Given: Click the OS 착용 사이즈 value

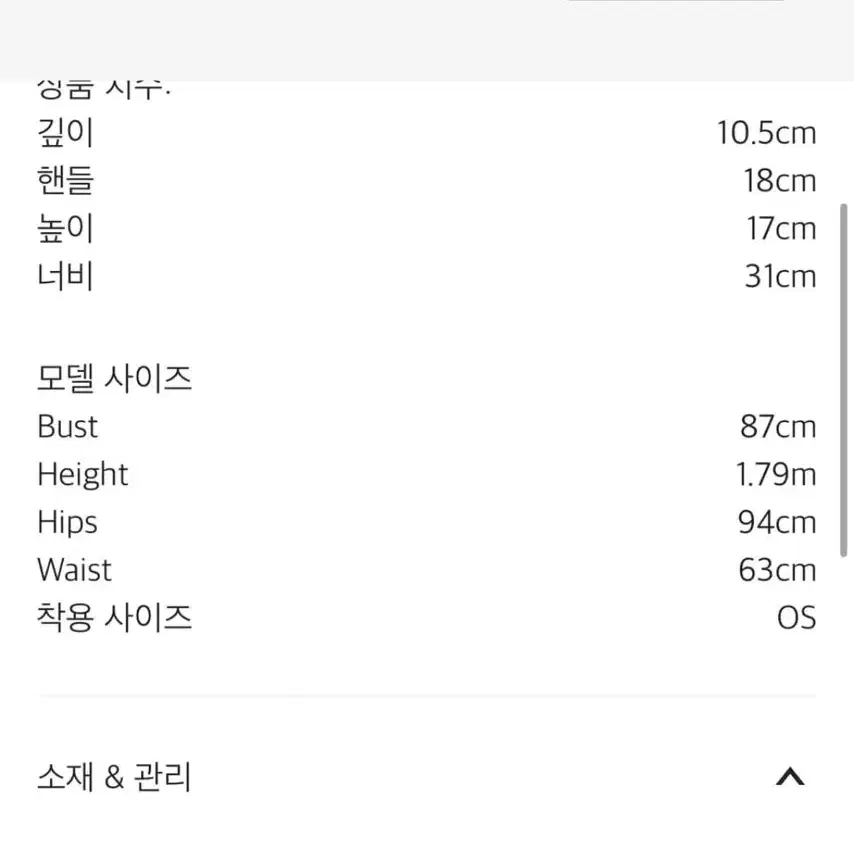Looking at the screenshot, I should [x=796, y=618].
